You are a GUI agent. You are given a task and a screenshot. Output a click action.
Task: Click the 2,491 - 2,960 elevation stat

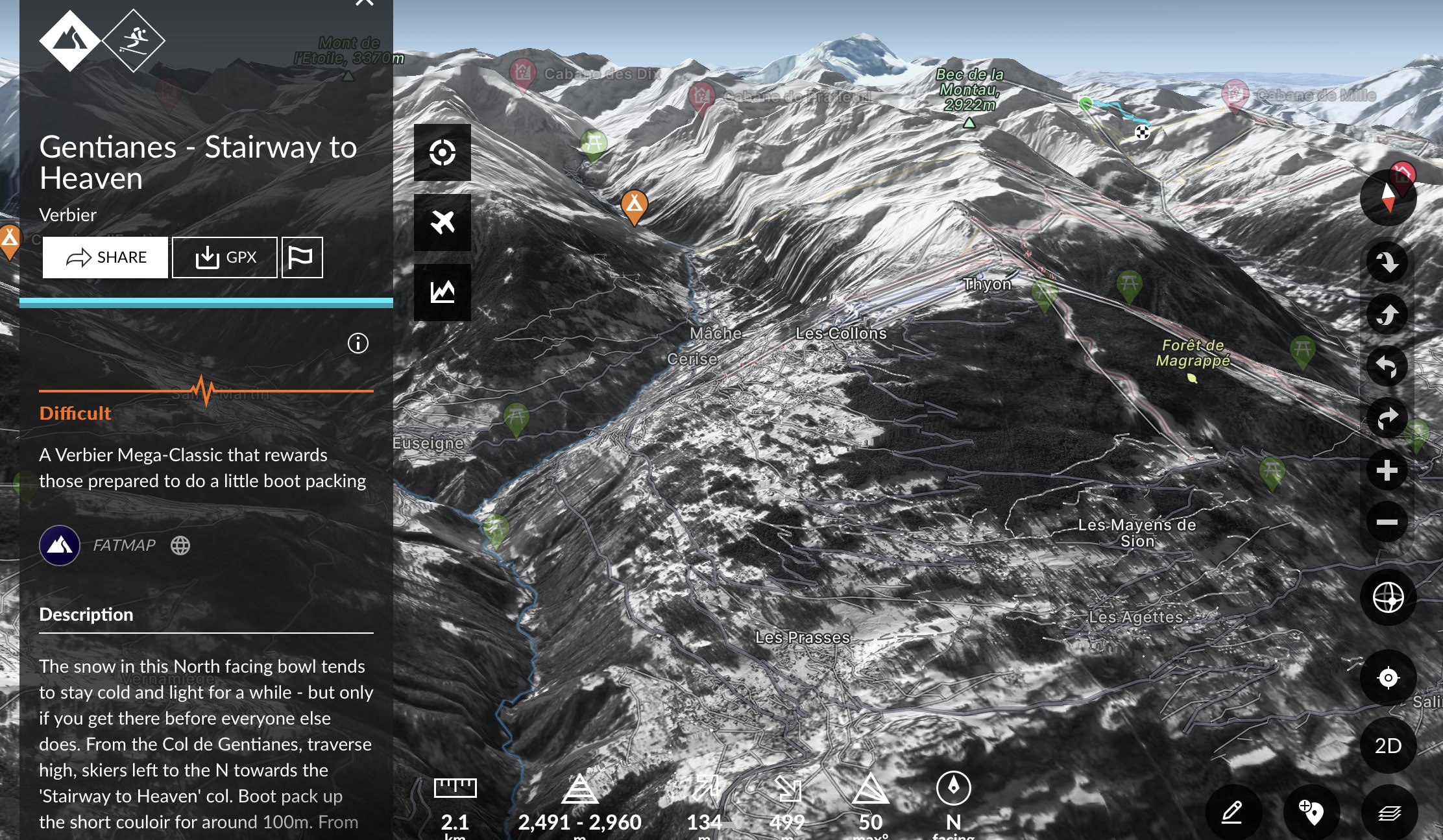point(579,808)
